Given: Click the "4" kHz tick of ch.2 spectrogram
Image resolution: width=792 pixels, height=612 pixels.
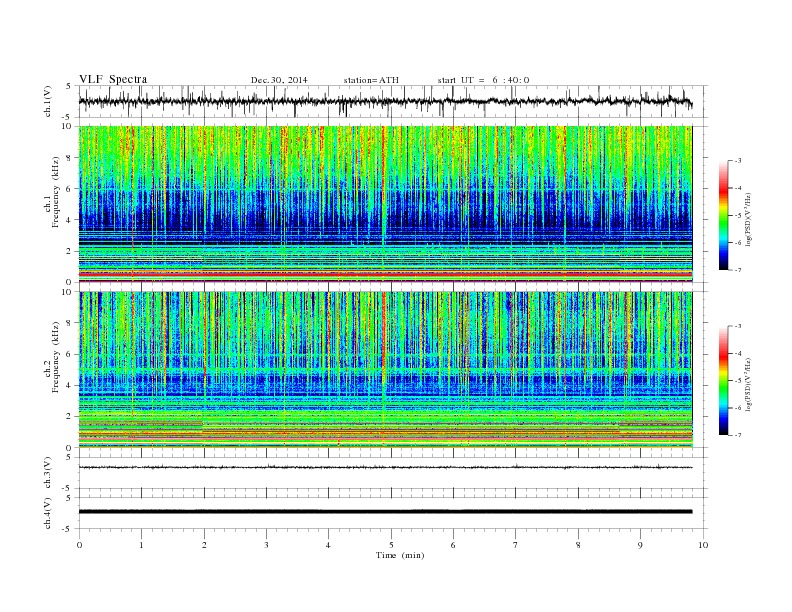Looking at the screenshot, I should (70, 386).
